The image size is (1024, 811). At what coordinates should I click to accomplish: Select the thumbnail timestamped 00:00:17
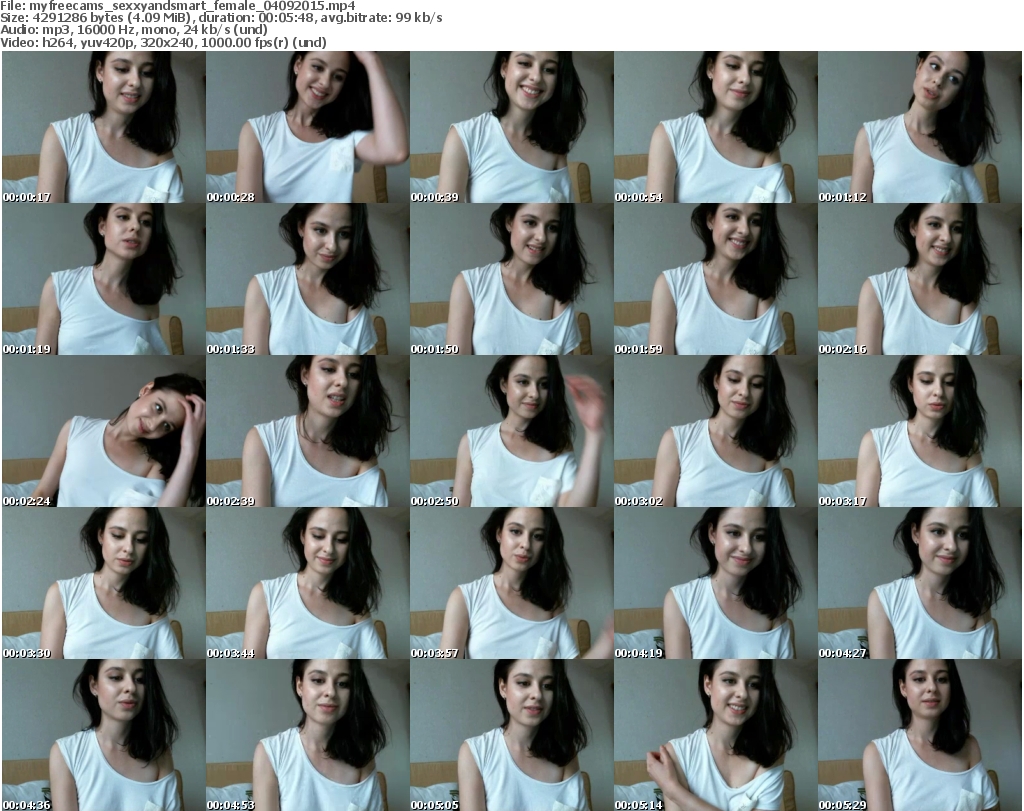tap(104, 127)
